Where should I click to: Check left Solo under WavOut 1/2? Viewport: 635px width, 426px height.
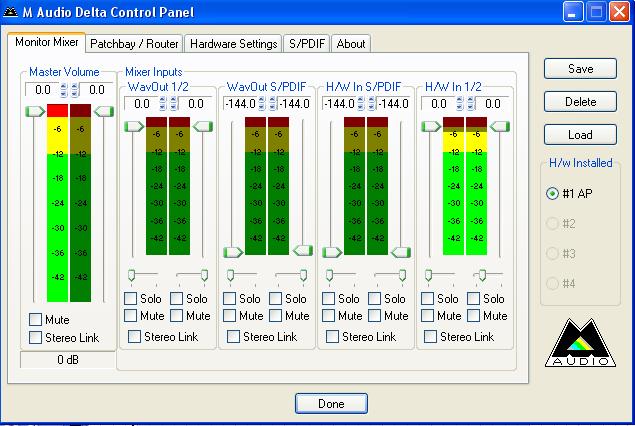point(130,299)
